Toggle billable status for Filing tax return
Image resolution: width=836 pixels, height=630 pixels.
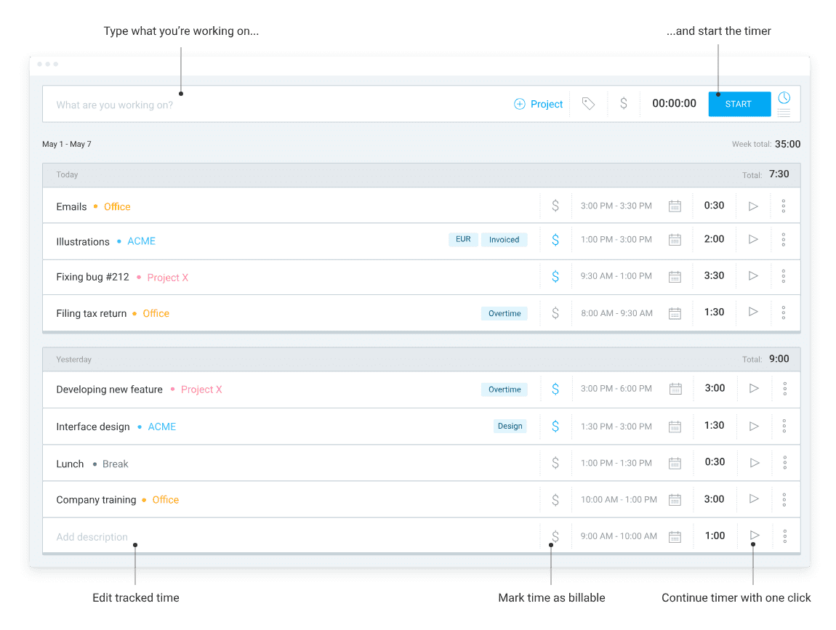click(555, 312)
